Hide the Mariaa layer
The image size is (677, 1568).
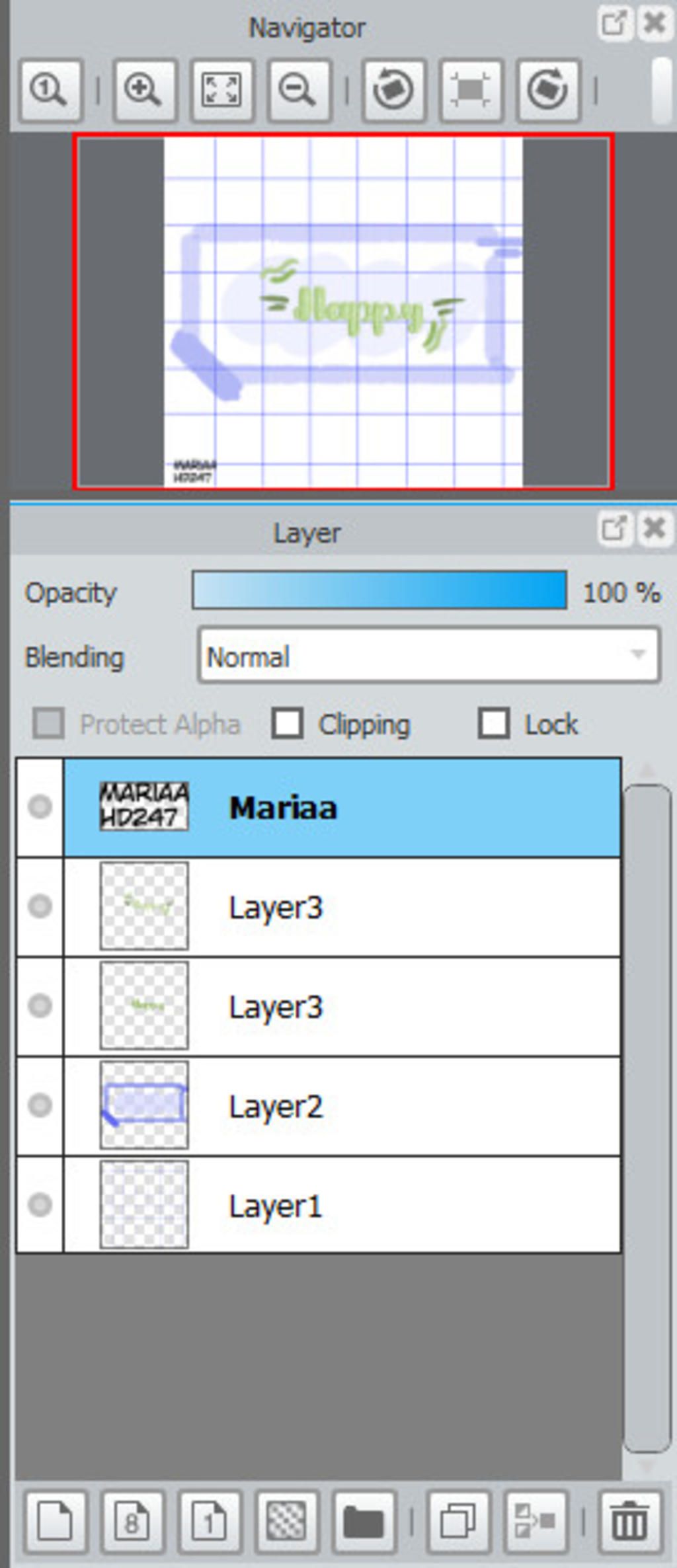click(40, 806)
